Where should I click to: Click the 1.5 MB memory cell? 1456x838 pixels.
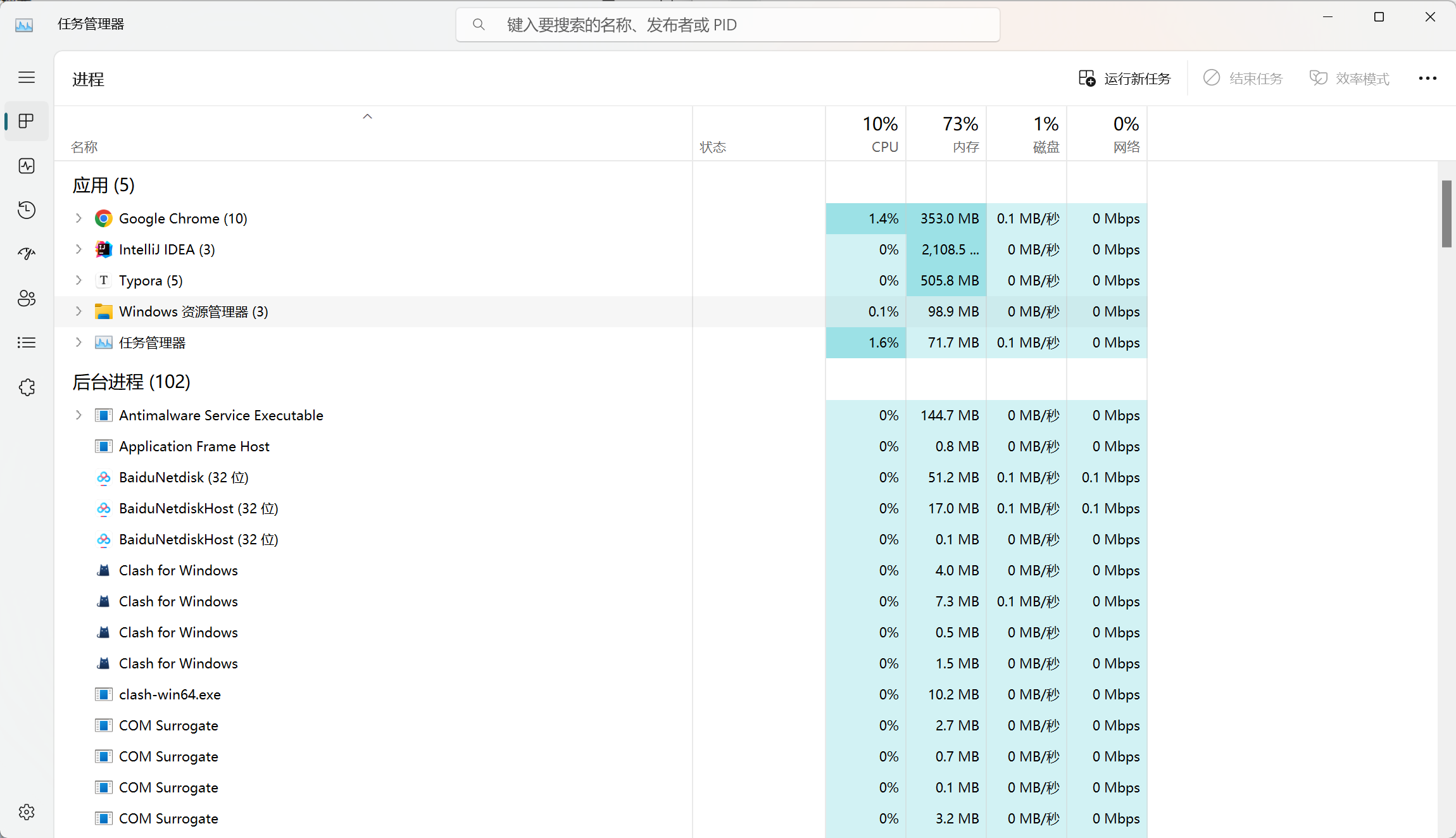(x=946, y=663)
